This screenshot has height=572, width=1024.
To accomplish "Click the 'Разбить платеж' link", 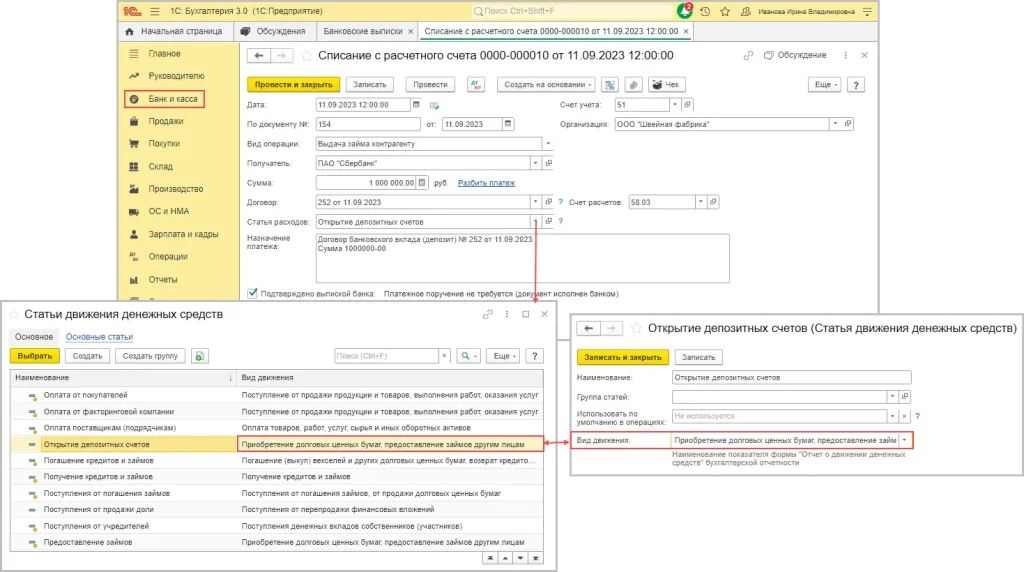I will tap(486, 183).
